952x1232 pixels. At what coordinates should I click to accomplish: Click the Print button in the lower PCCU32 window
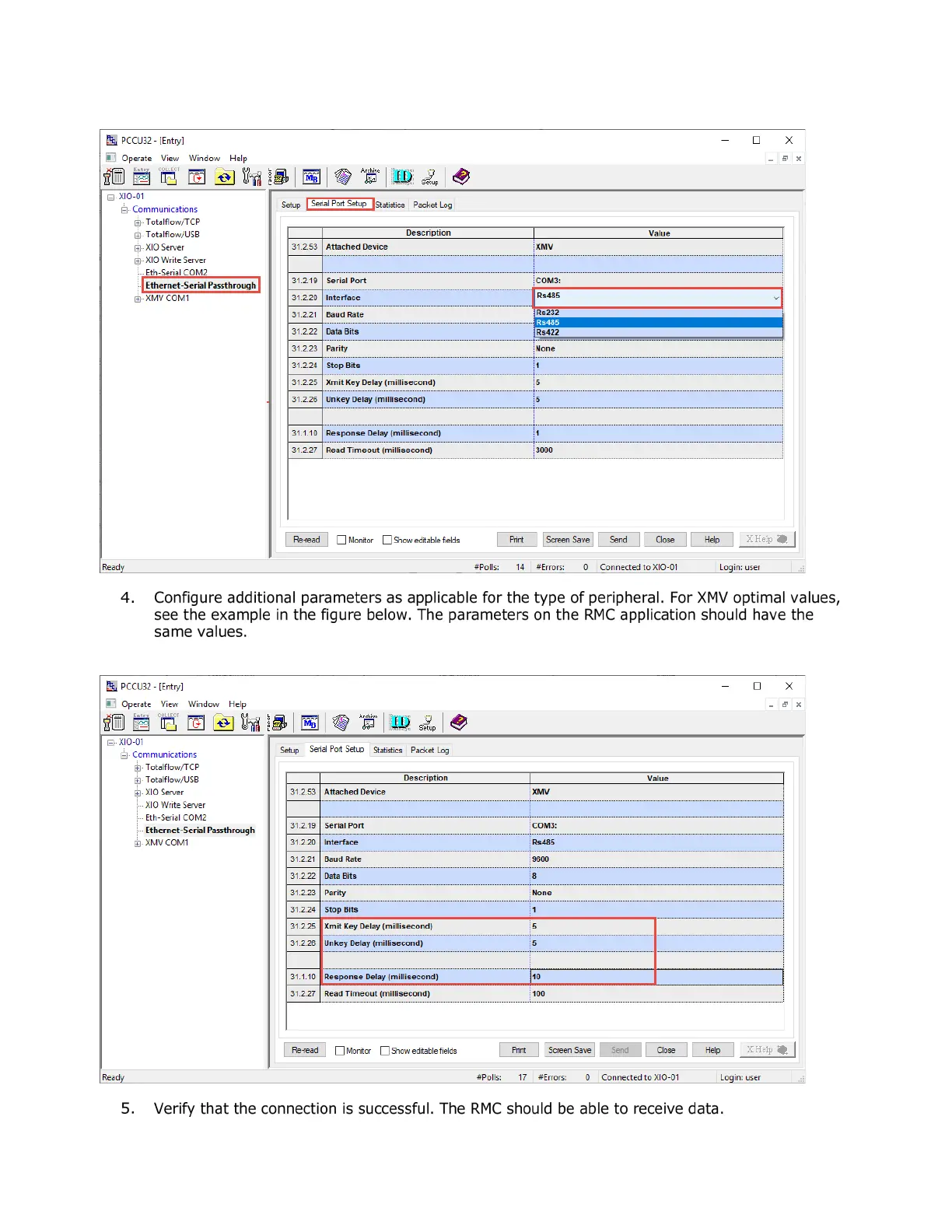coord(519,1050)
